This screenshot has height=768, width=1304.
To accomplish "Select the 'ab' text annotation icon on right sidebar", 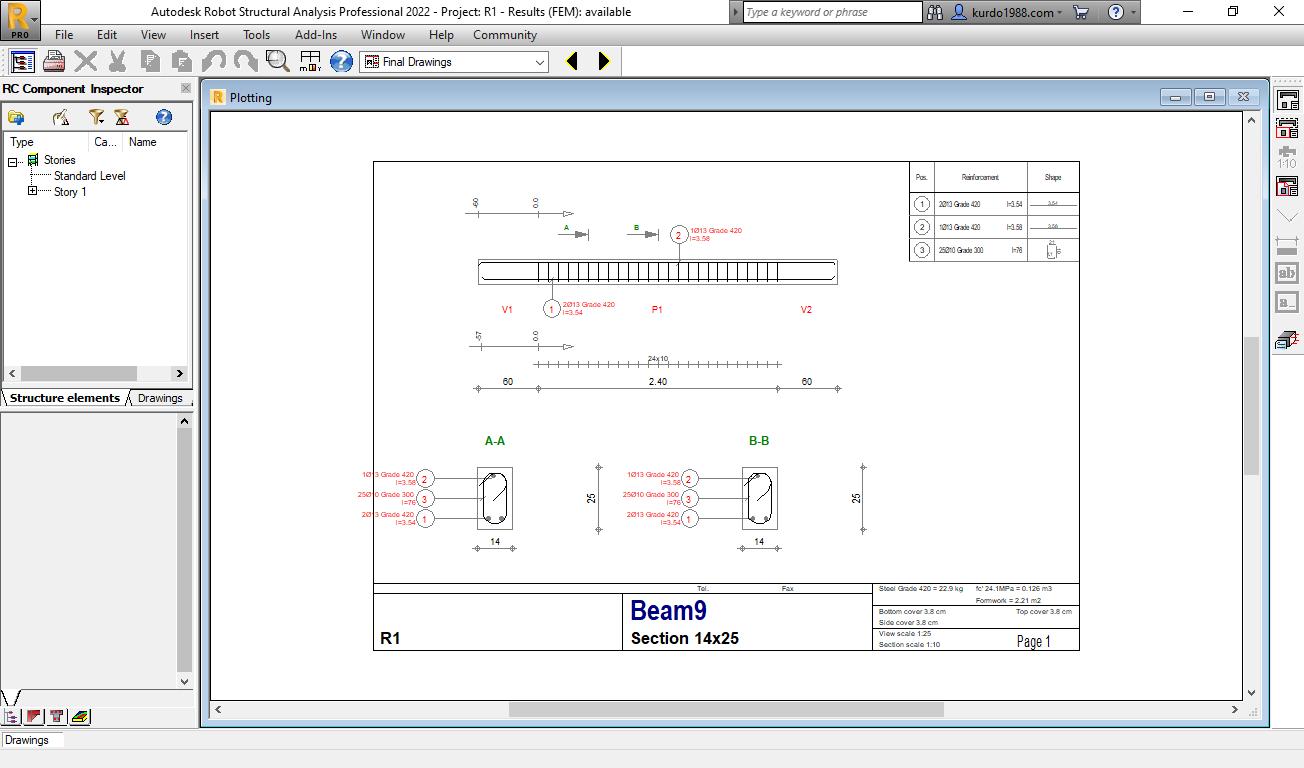I will 1287,272.
